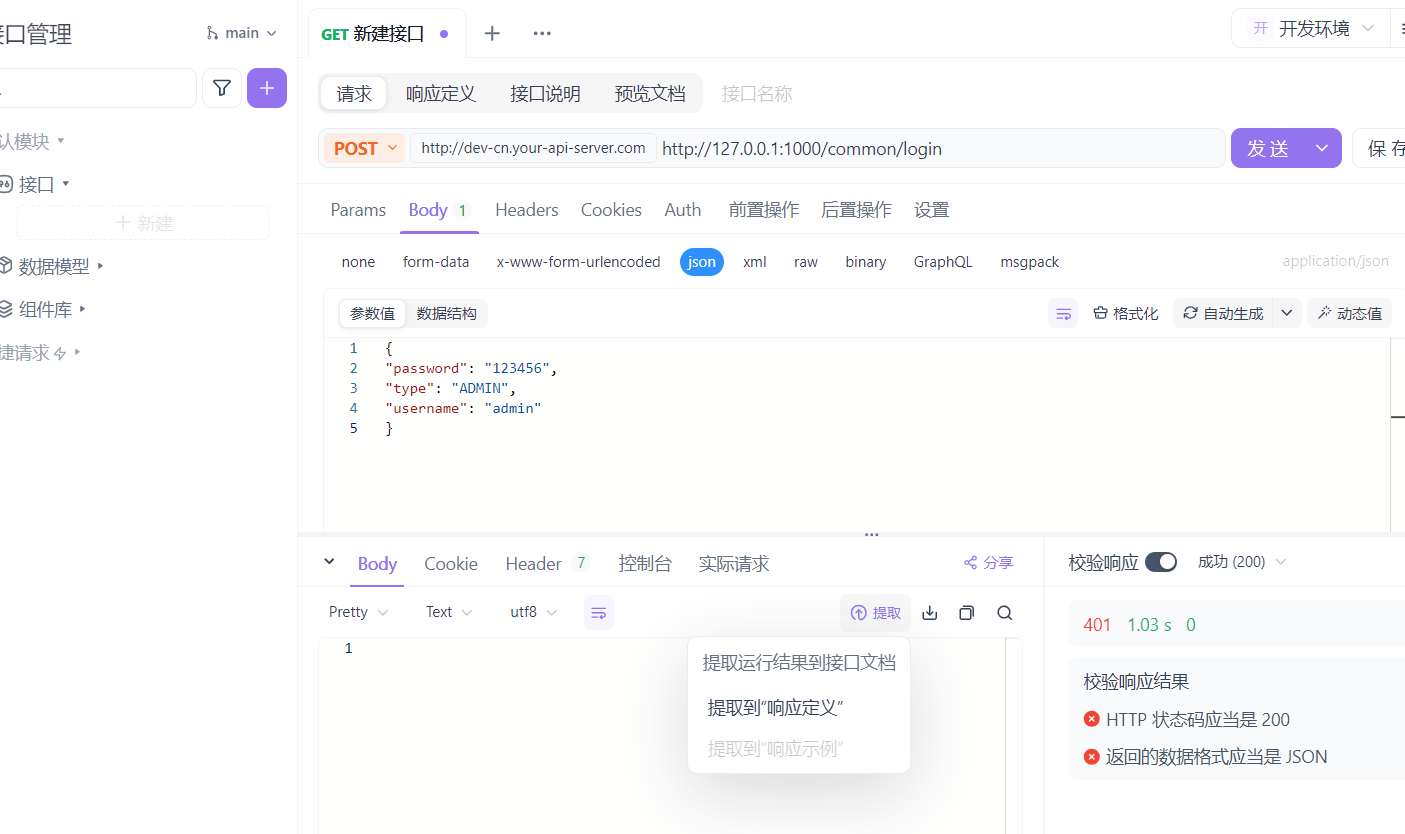Image resolution: width=1405 pixels, height=834 pixels.
Task: Open the 开发环境 environment dropdown
Action: [1312, 28]
